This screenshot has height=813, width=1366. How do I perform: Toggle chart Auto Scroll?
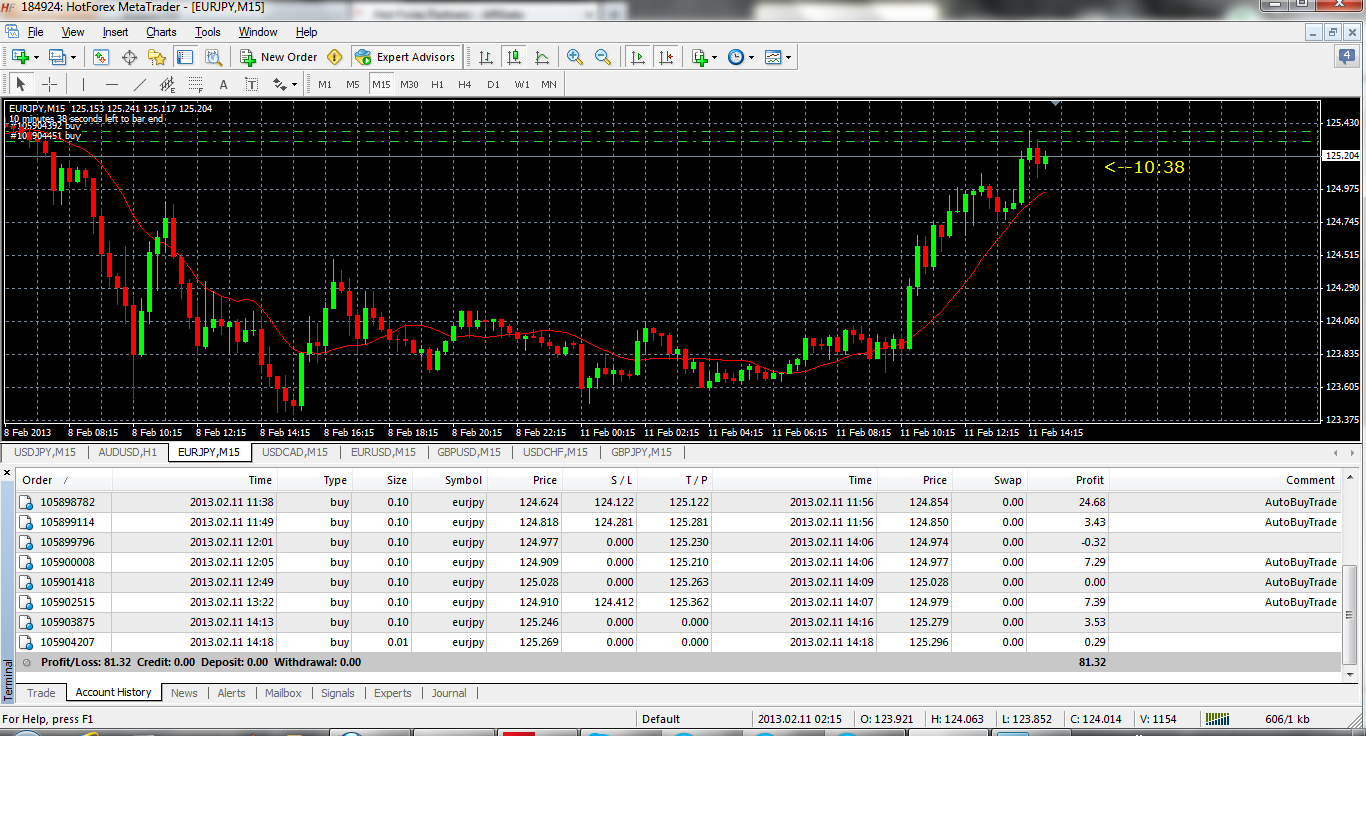pos(638,57)
